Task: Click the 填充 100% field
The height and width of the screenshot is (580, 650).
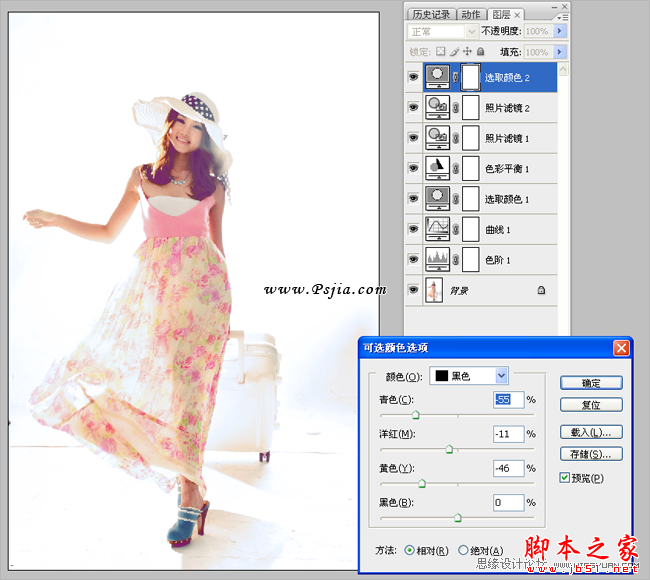Action: point(538,52)
